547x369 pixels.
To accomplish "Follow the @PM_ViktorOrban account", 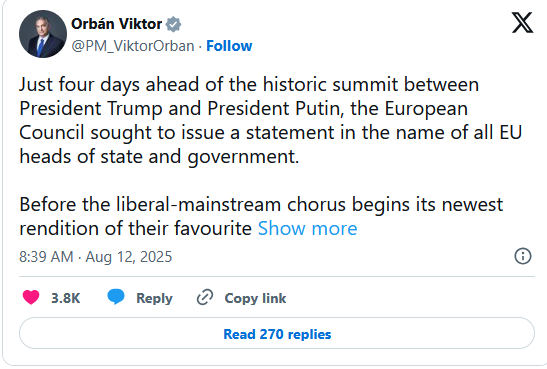I will (x=229, y=46).
